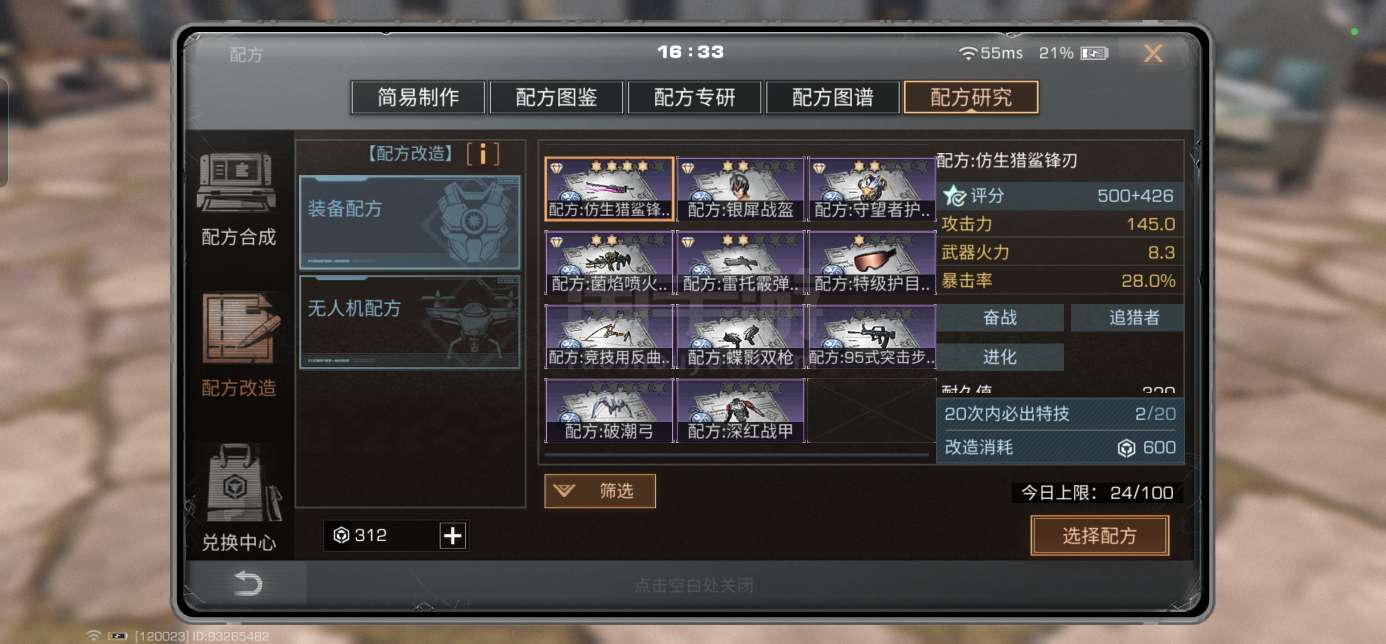This screenshot has height=644, width=1386.
Task: Select the 配方:银犀战盔 recipe thumbnail
Action: pyautogui.click(x=740, y=189)
